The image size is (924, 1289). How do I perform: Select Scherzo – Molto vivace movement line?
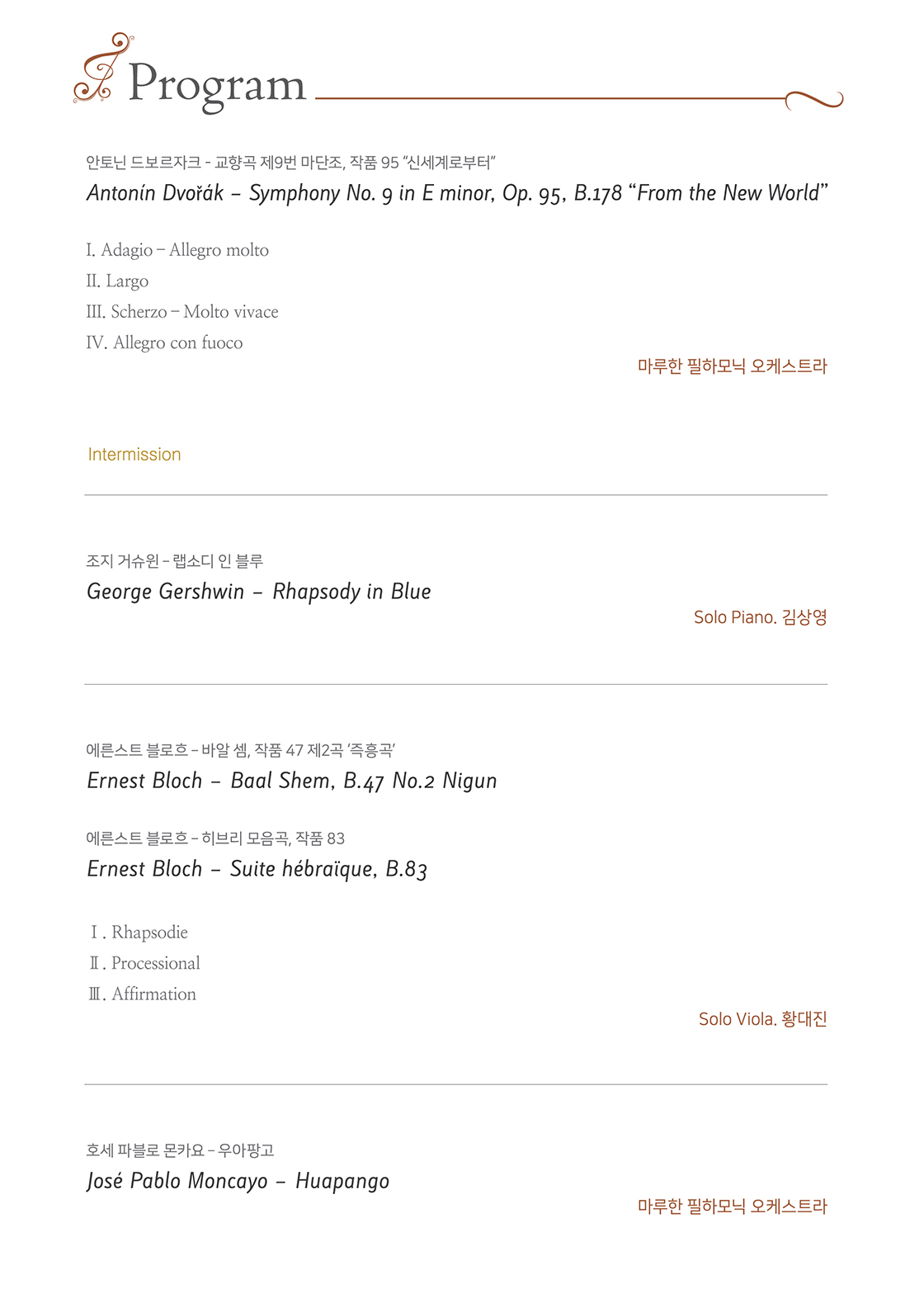pos(182,312)
